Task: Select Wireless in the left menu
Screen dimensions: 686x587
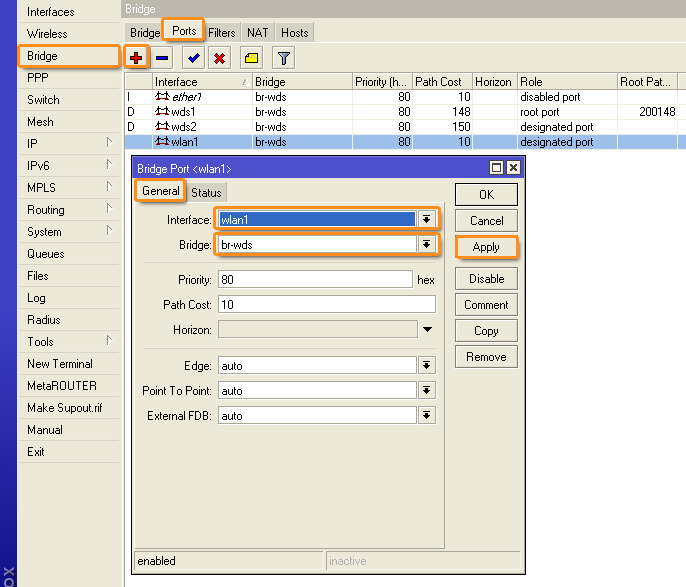Action: (47, 34)
